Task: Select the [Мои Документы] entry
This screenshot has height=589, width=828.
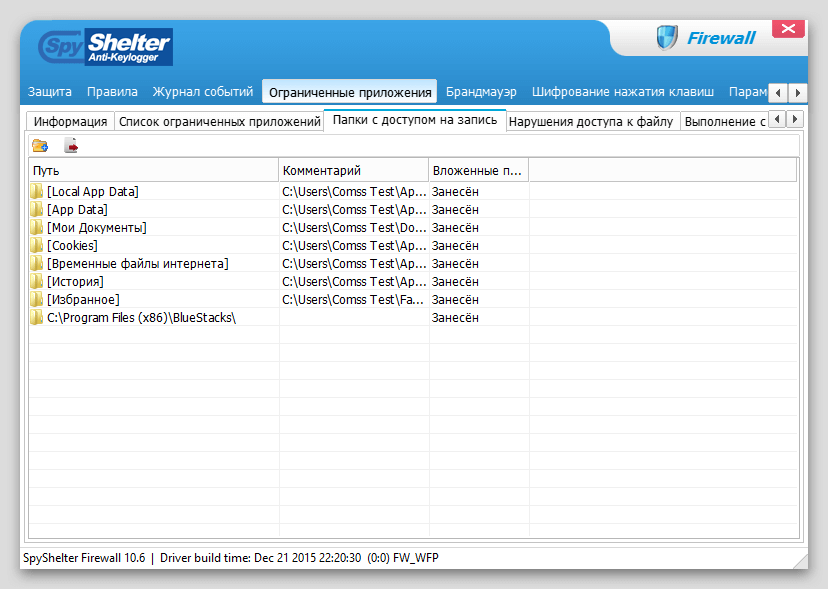Action: click(97, 227)
